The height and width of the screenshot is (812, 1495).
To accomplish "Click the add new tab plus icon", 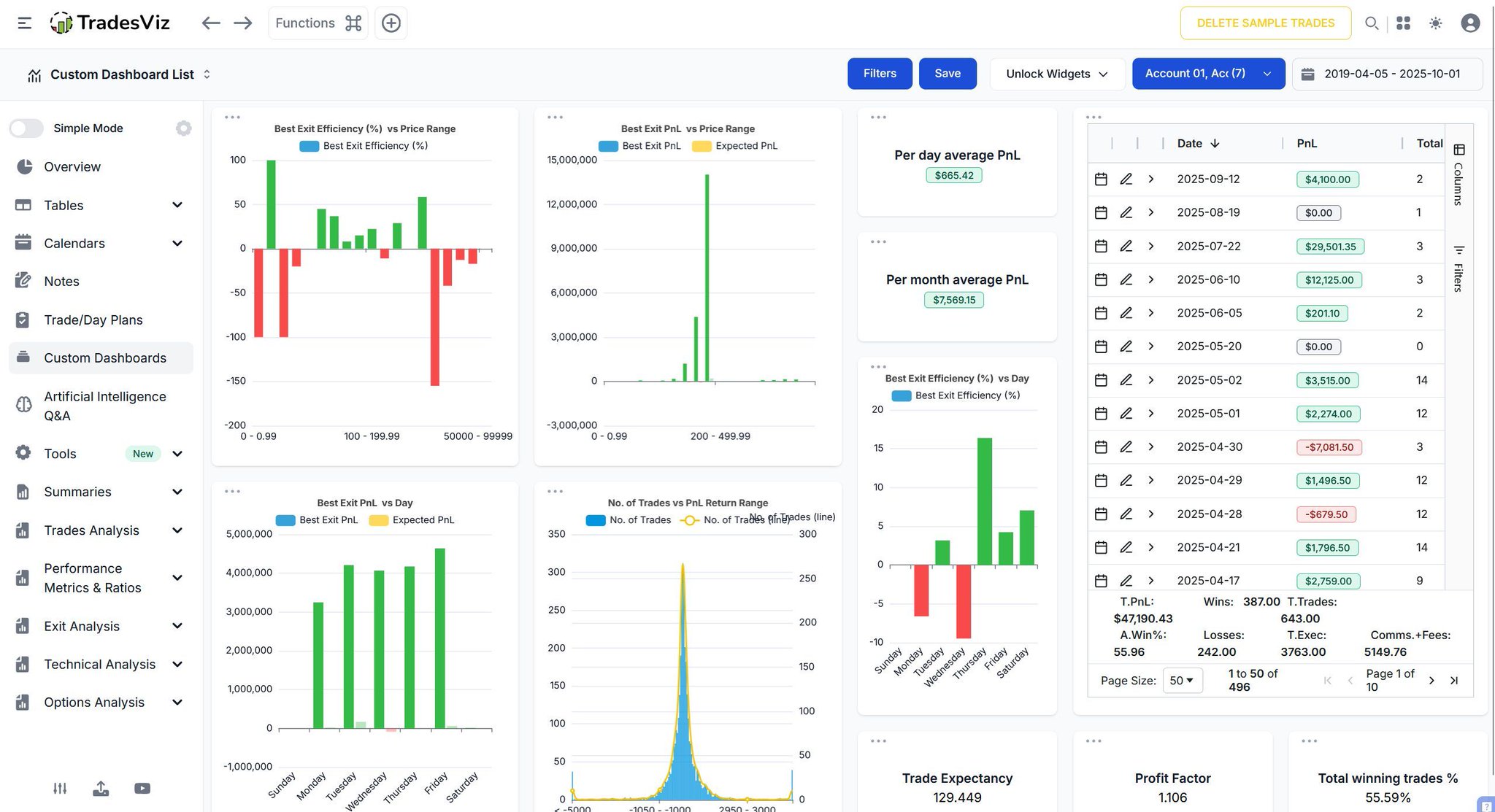I will pyautogui.click(x=391, y=23).
